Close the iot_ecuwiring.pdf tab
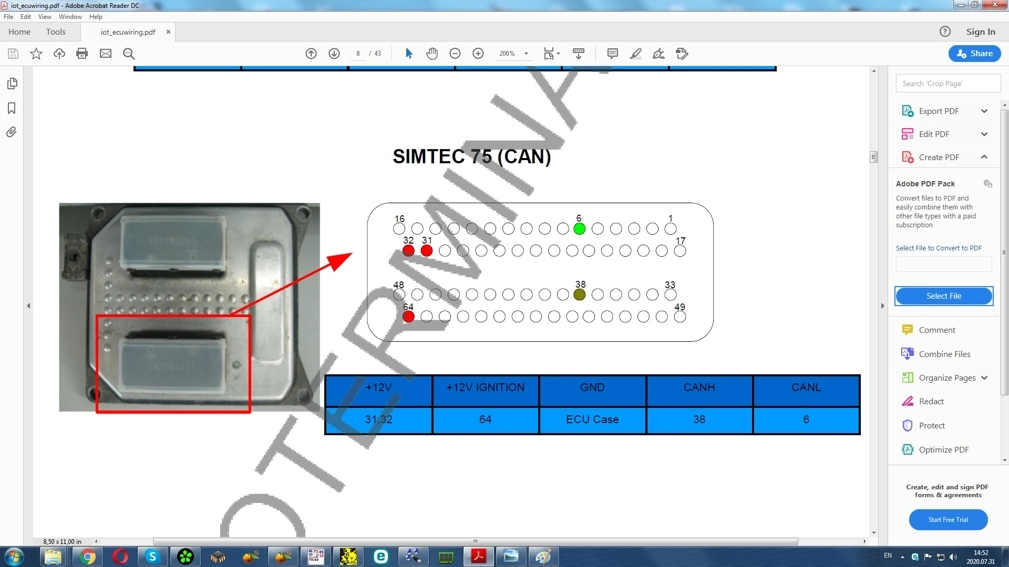Image resolution: width=1009 pixels, height=567 pixels. click(x=168, y=32)
